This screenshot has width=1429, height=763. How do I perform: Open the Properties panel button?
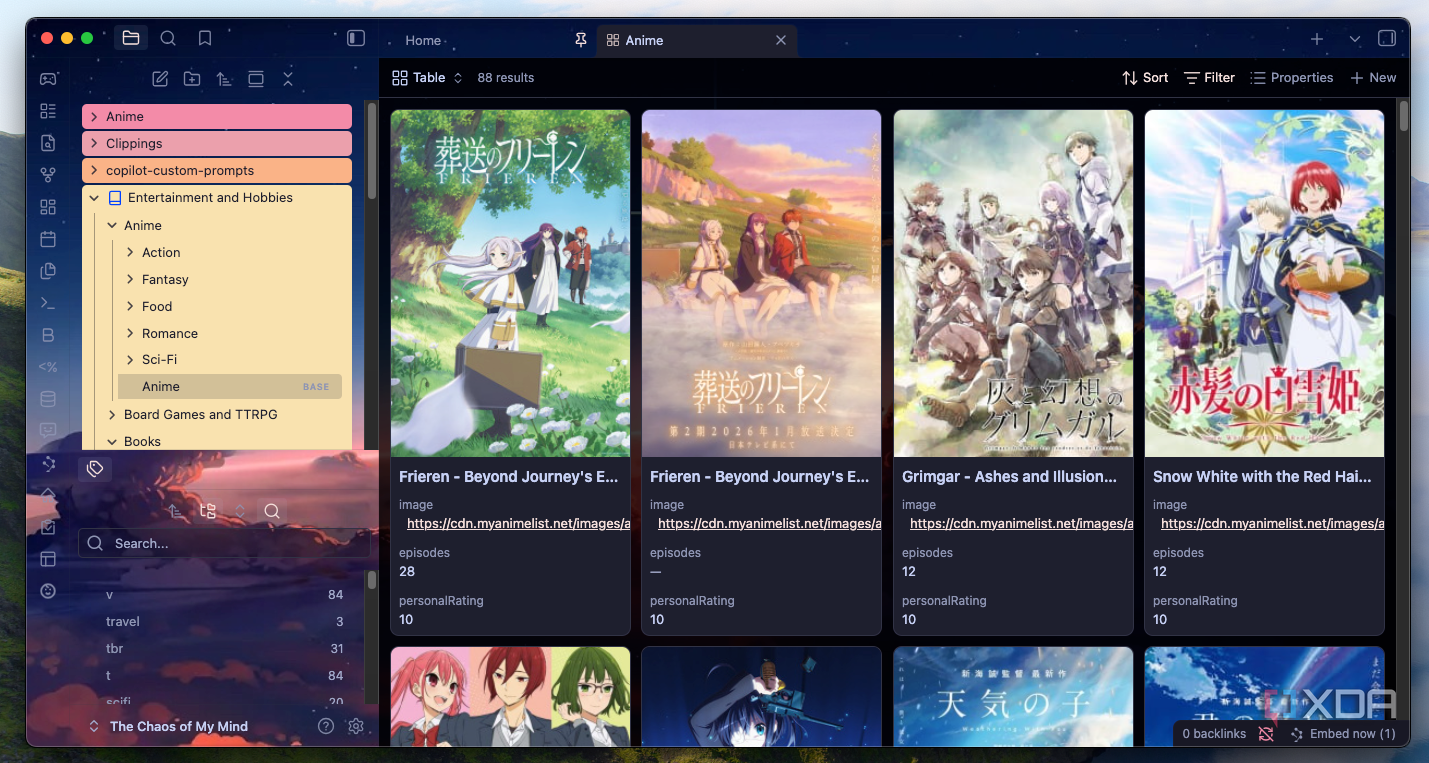pos(1292,78)
